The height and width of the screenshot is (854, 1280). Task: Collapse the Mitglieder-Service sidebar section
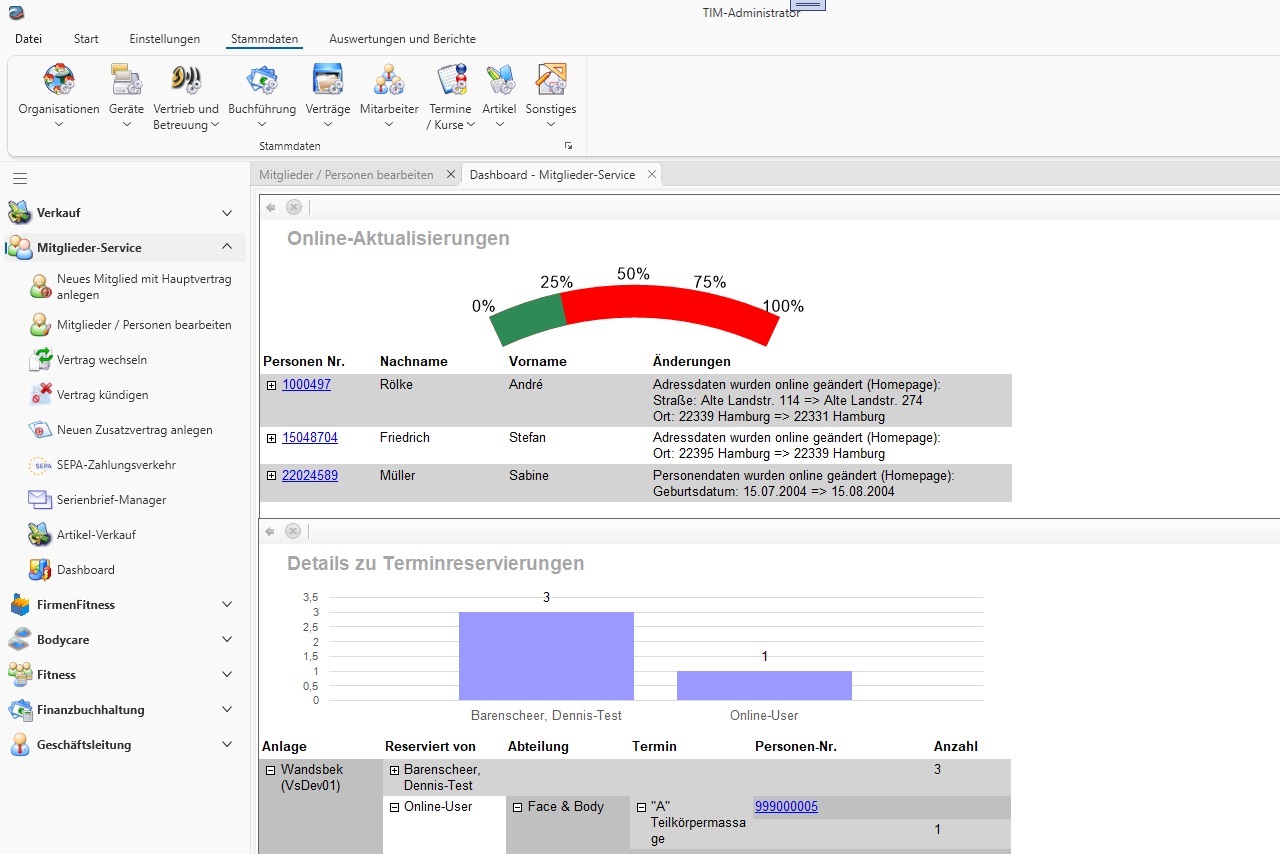pos(228,247)
